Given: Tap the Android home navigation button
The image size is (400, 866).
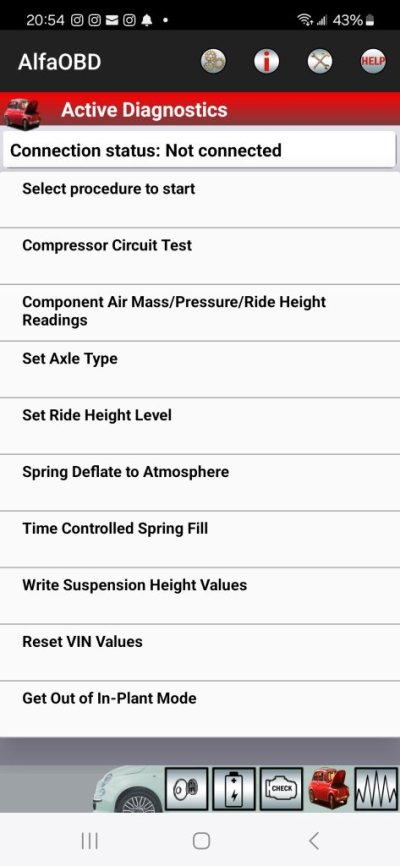Looking at the screenshot, I should [201, 841].
